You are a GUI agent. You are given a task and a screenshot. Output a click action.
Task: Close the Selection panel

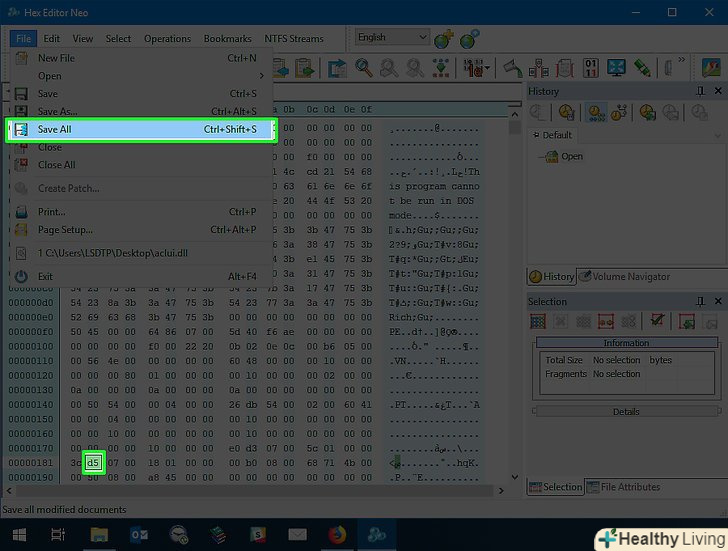click(718, 302)
